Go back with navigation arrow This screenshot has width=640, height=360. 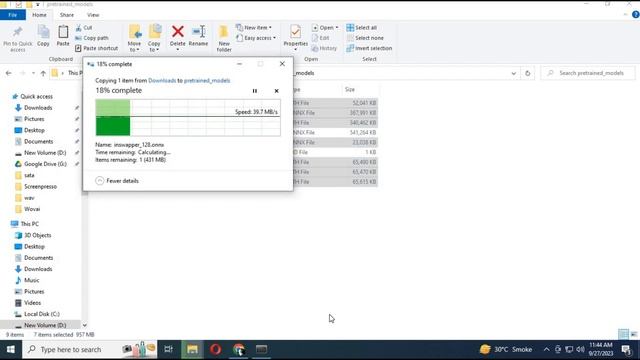tap(9, 73)
